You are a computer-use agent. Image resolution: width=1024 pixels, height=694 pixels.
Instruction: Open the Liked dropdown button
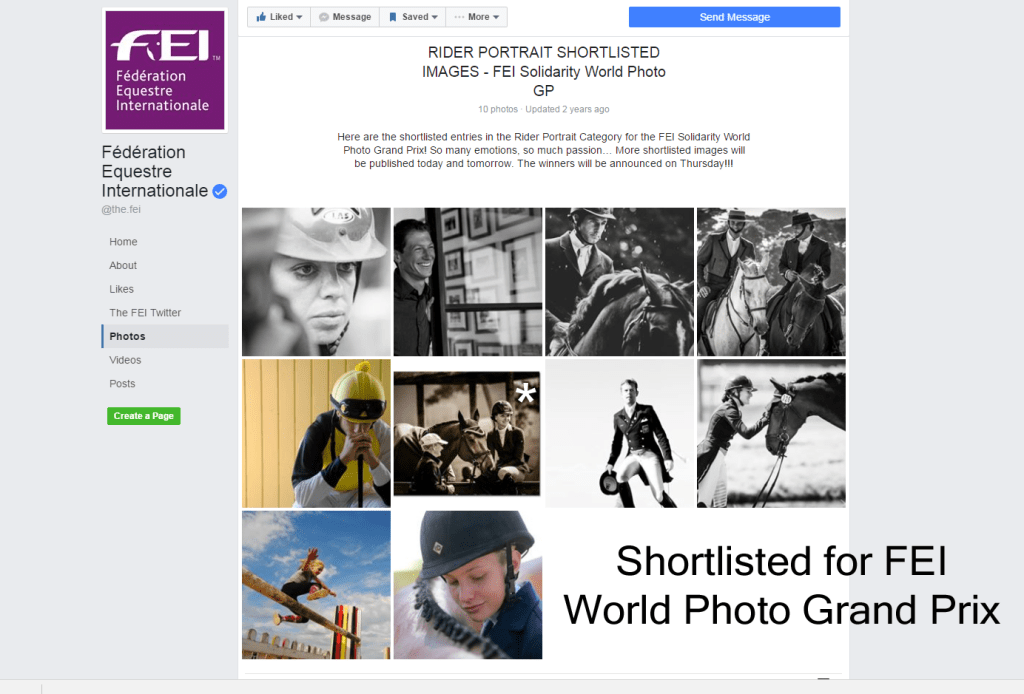279,17
